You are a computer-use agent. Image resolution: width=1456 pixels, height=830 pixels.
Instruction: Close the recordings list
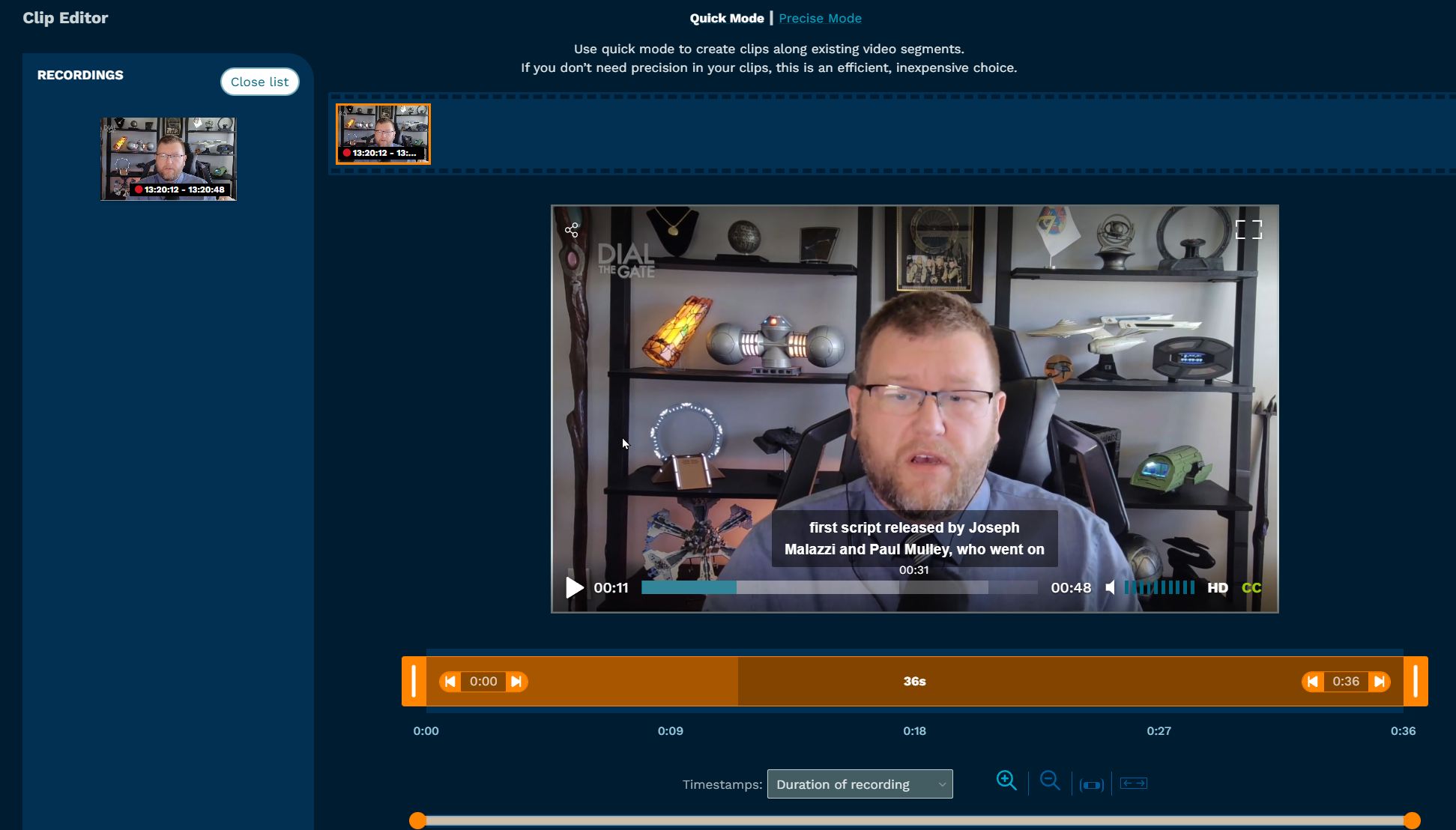(259, 82)
